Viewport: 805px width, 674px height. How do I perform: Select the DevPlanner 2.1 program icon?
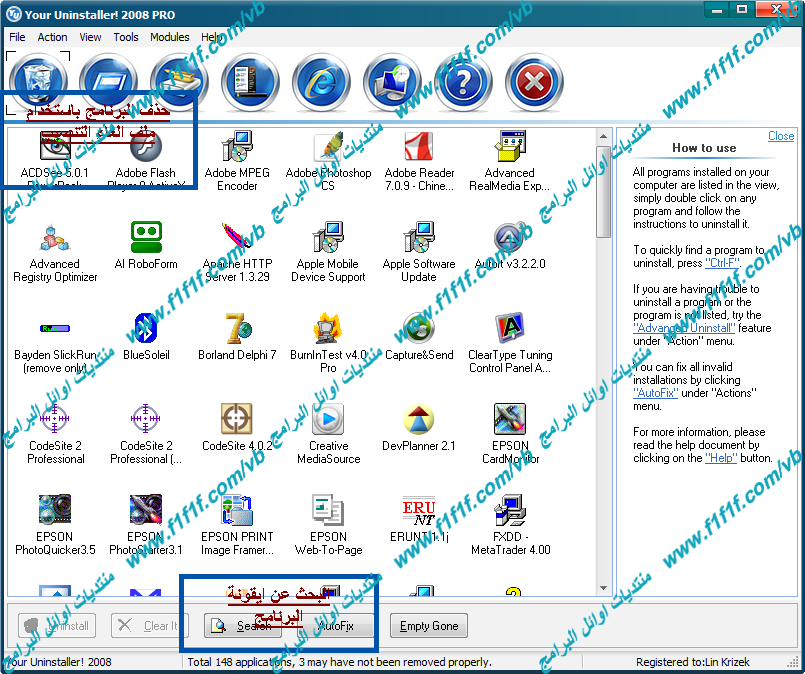pos(418,420)
